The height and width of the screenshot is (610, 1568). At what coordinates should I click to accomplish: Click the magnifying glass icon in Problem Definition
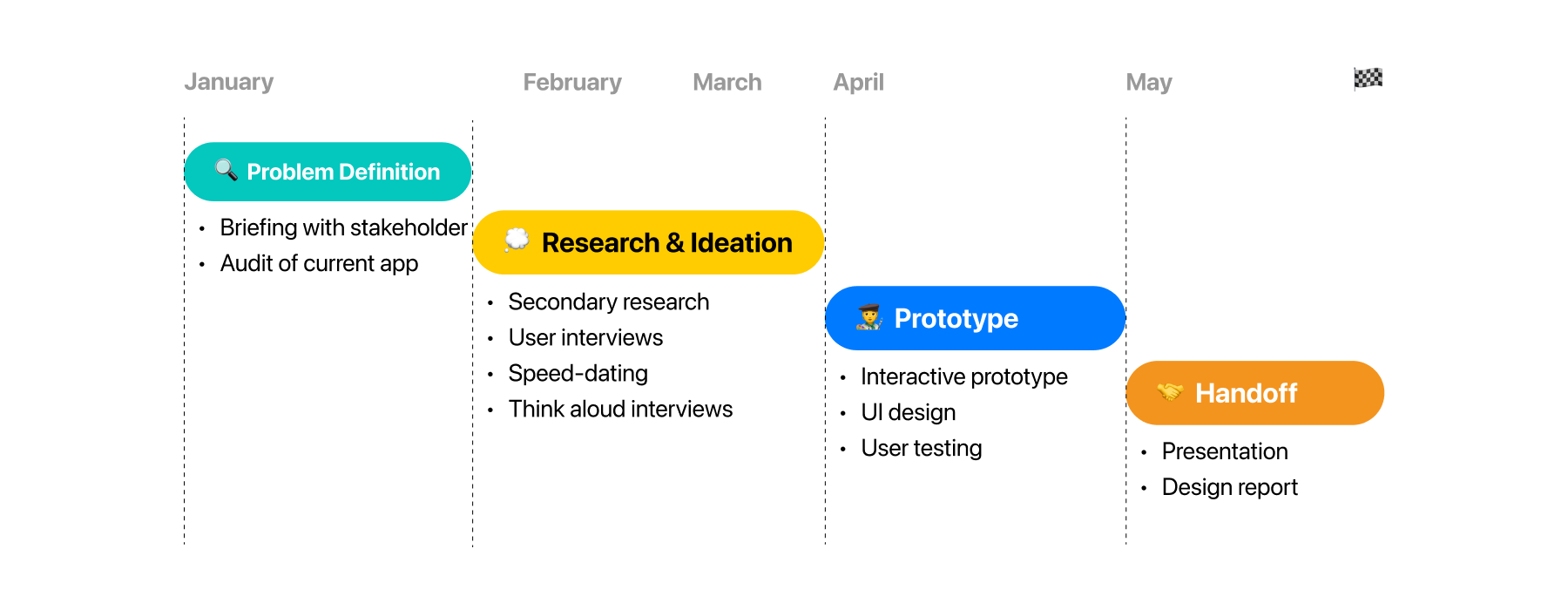226,170
